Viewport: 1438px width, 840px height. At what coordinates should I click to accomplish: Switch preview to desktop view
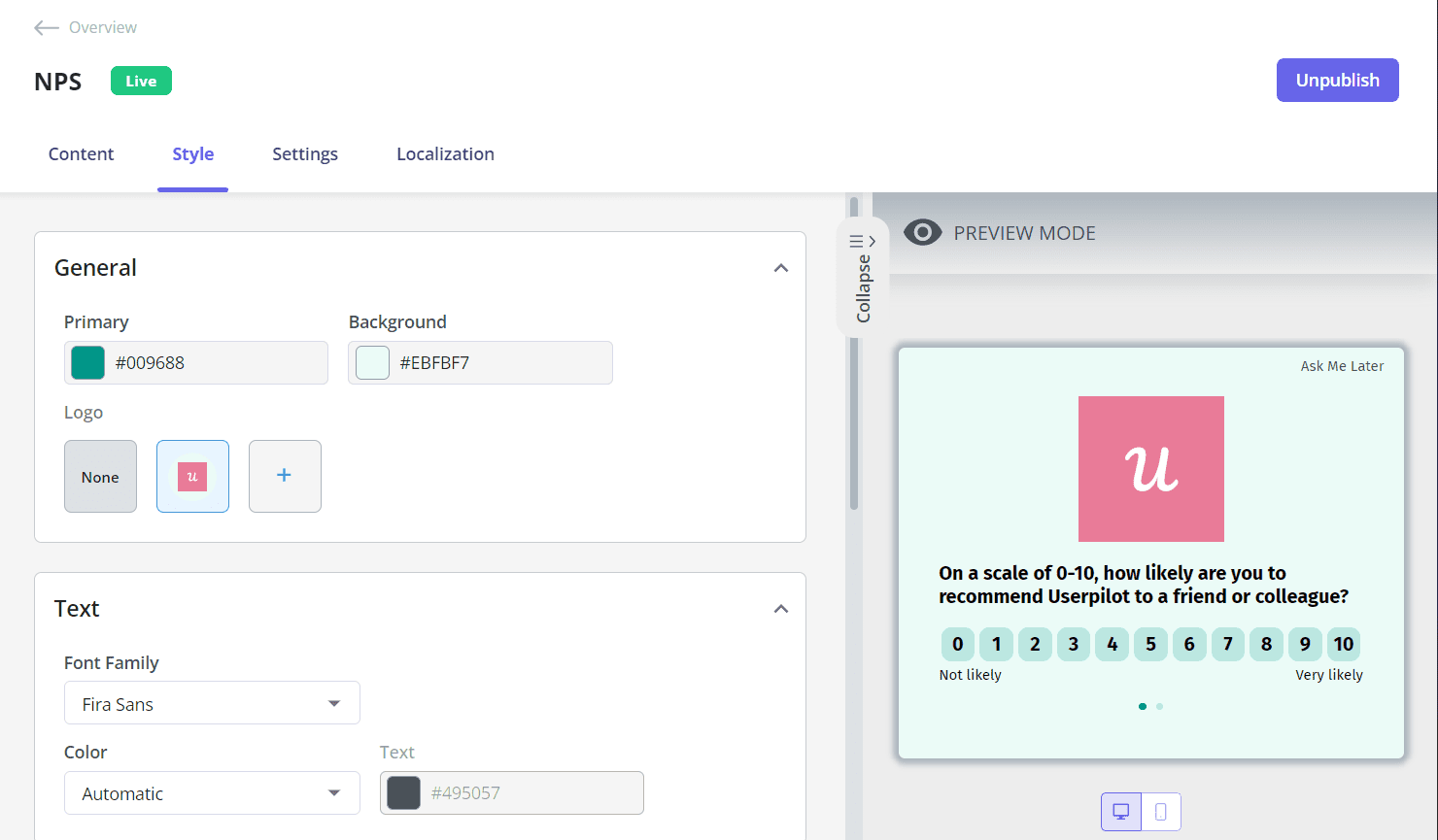coord(1121,812)
